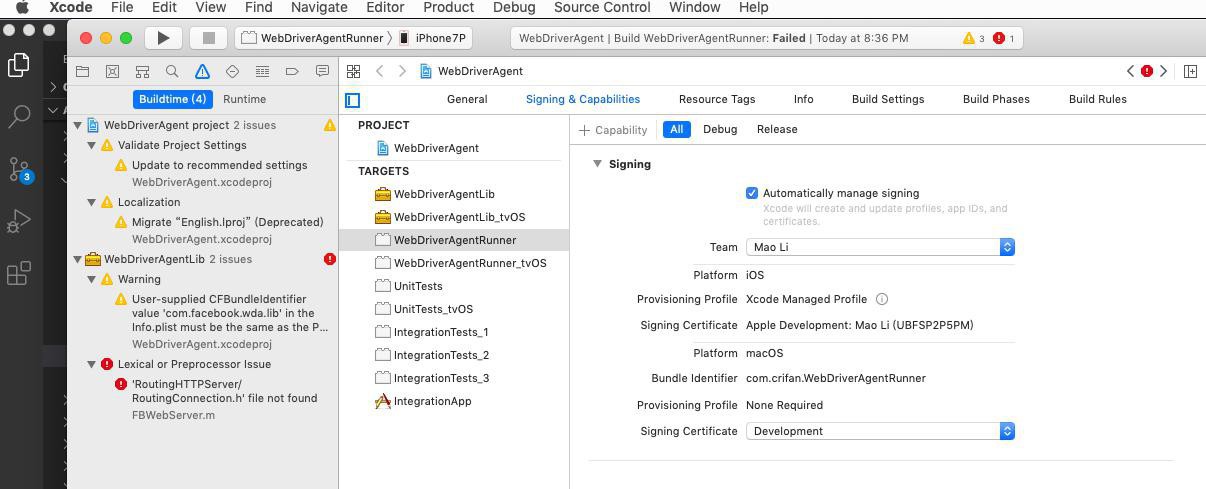Open VS Code Run and Debug icon

[19, 221]
